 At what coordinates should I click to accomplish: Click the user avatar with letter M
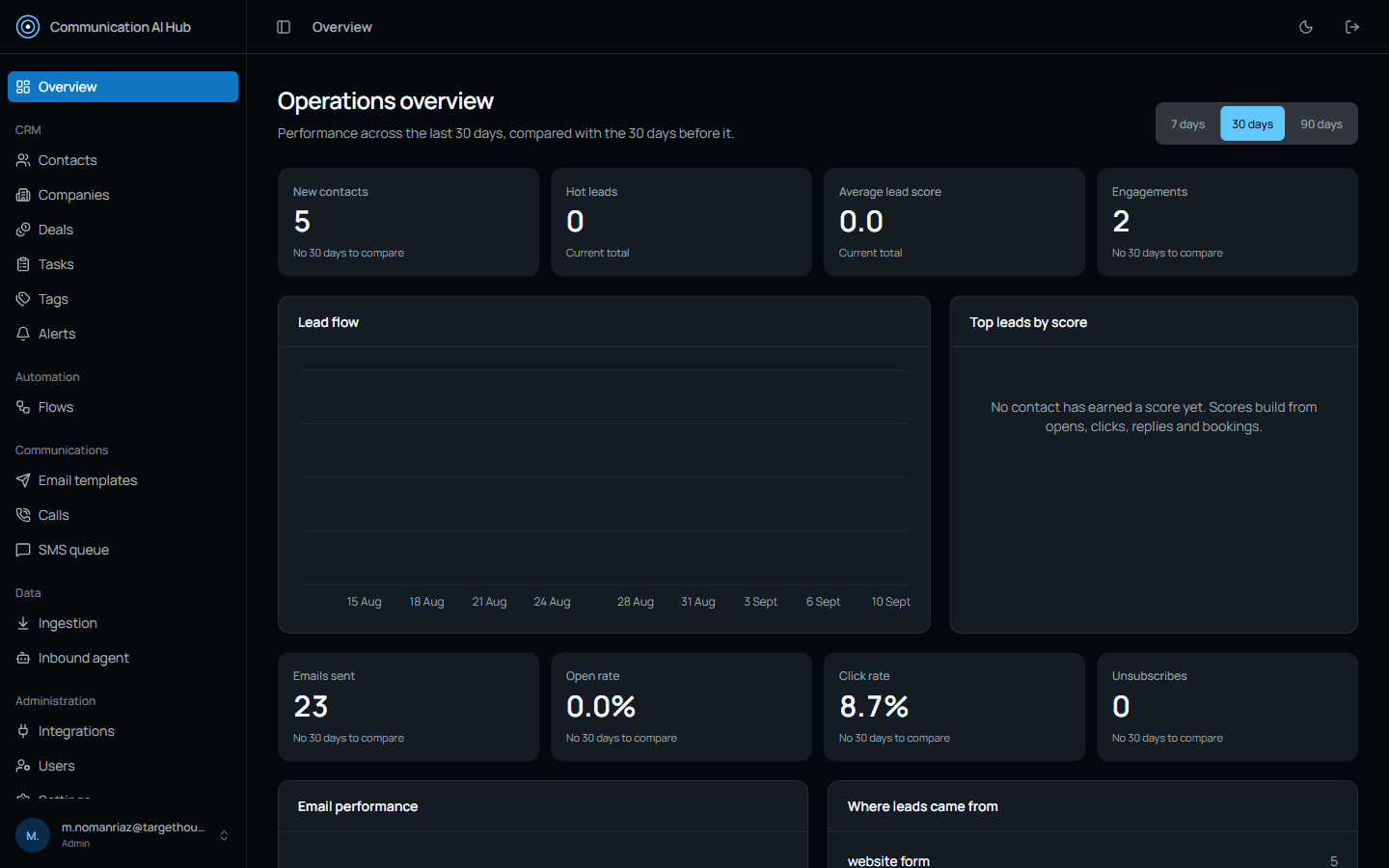(x=33, y=835)
